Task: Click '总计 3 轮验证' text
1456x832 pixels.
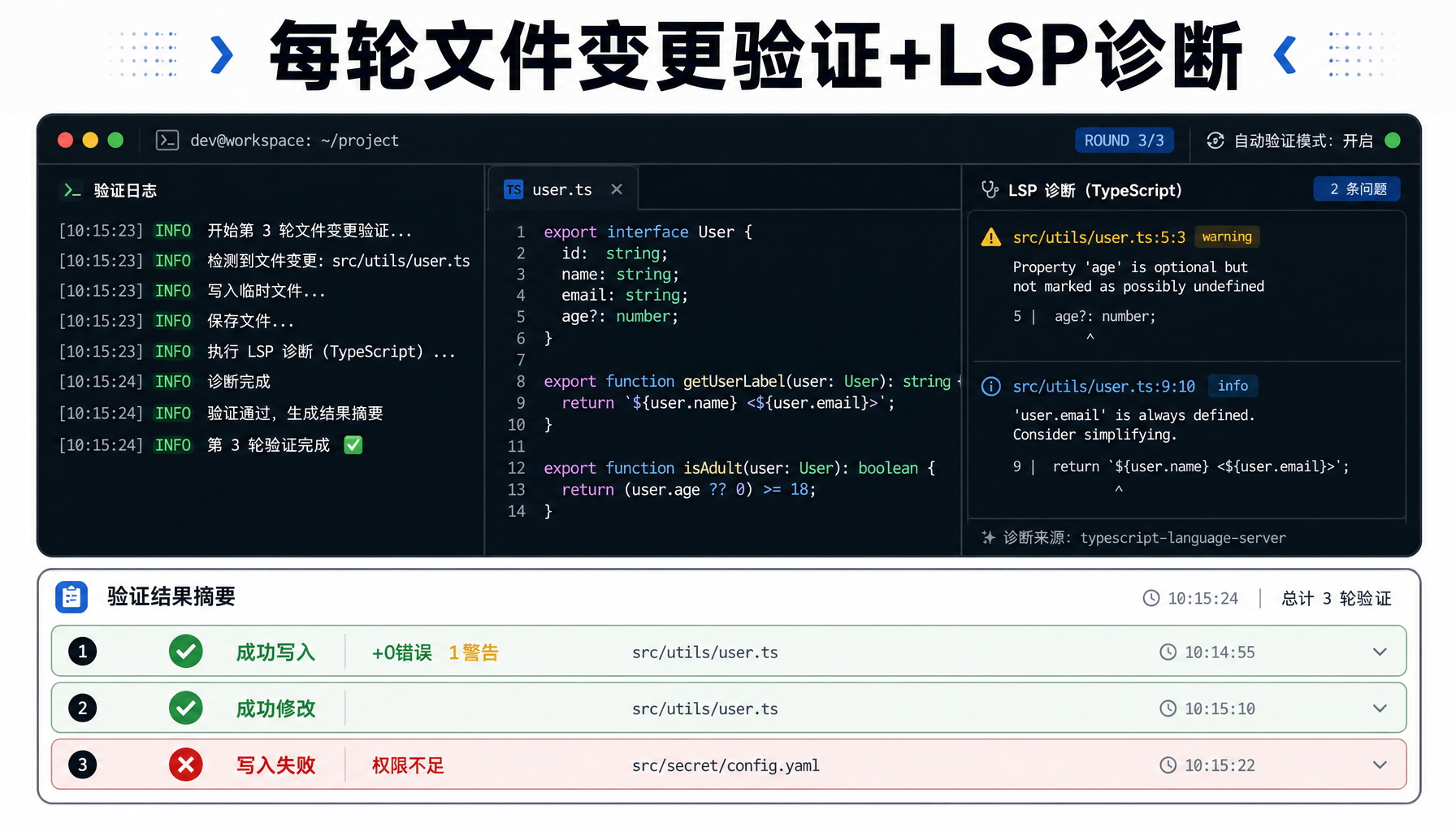Action: [x=1336, y=599]
